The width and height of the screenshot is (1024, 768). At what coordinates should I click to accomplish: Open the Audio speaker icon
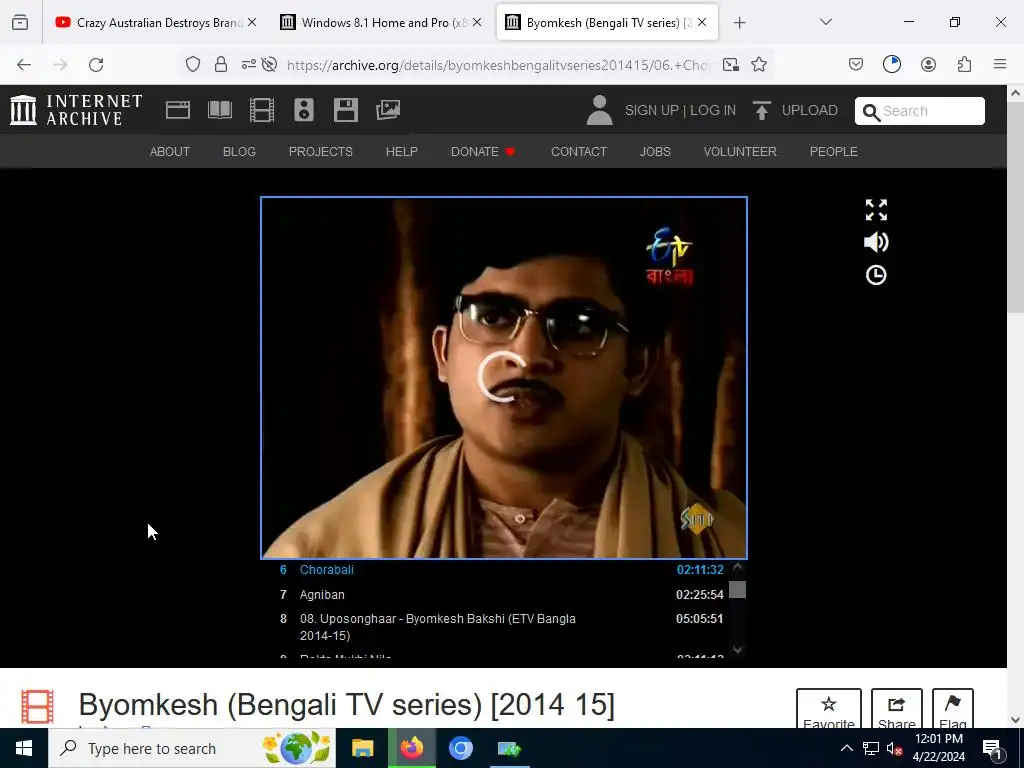point(304,110)
